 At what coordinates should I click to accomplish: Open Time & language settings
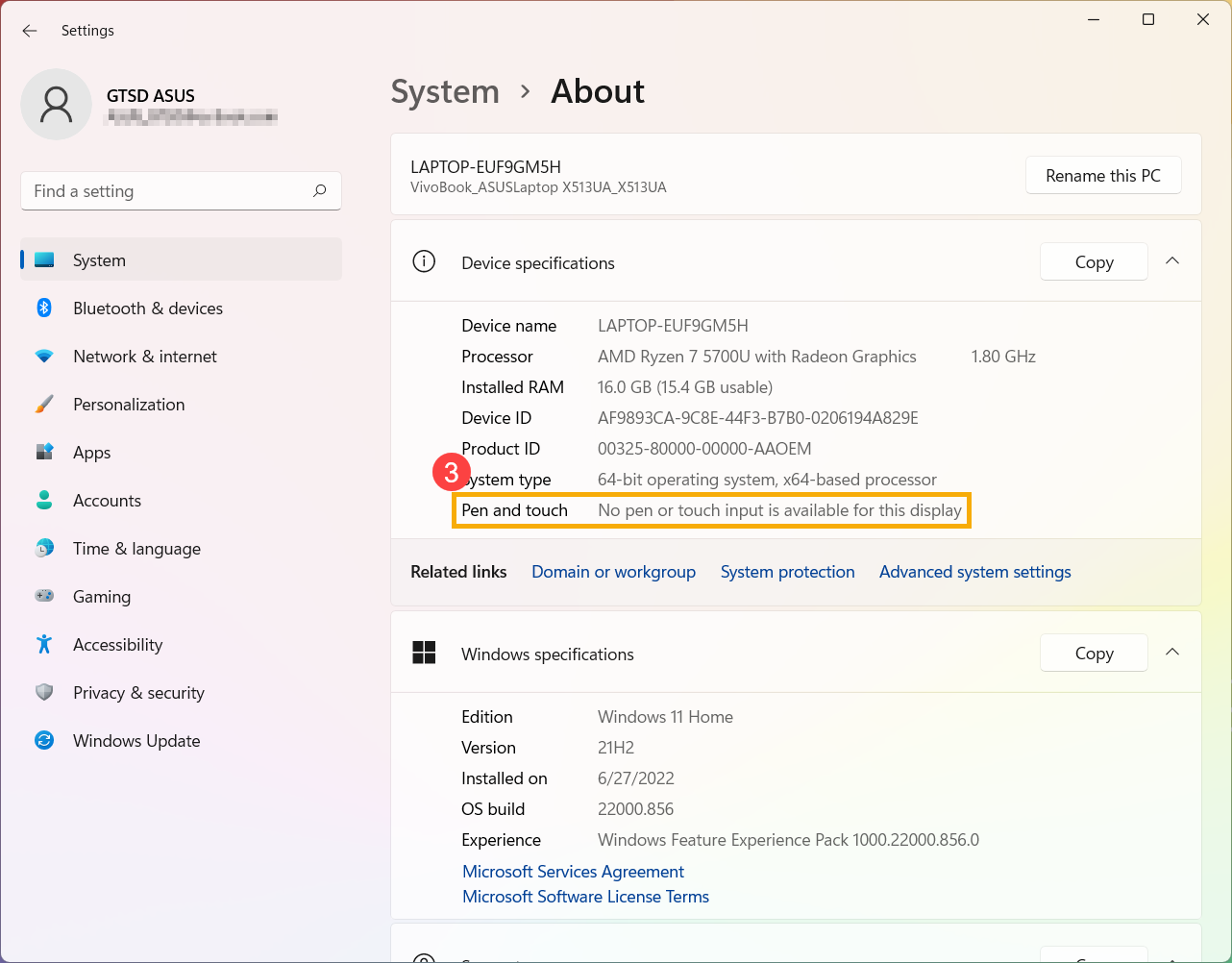pyautogui.click(x=181, y=548)
